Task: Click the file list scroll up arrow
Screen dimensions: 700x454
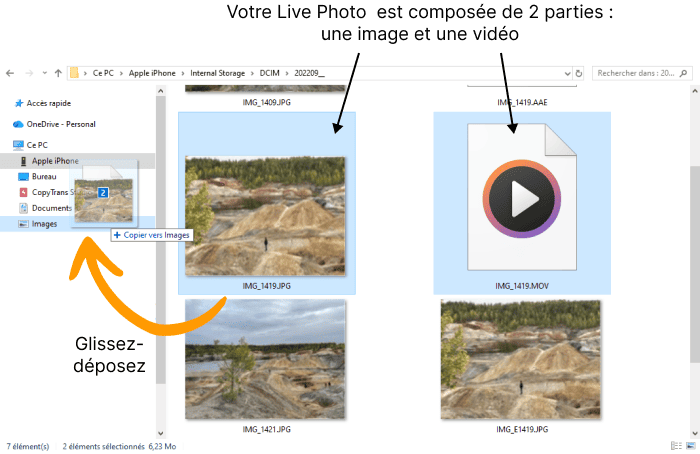Action: pos(695,91)
